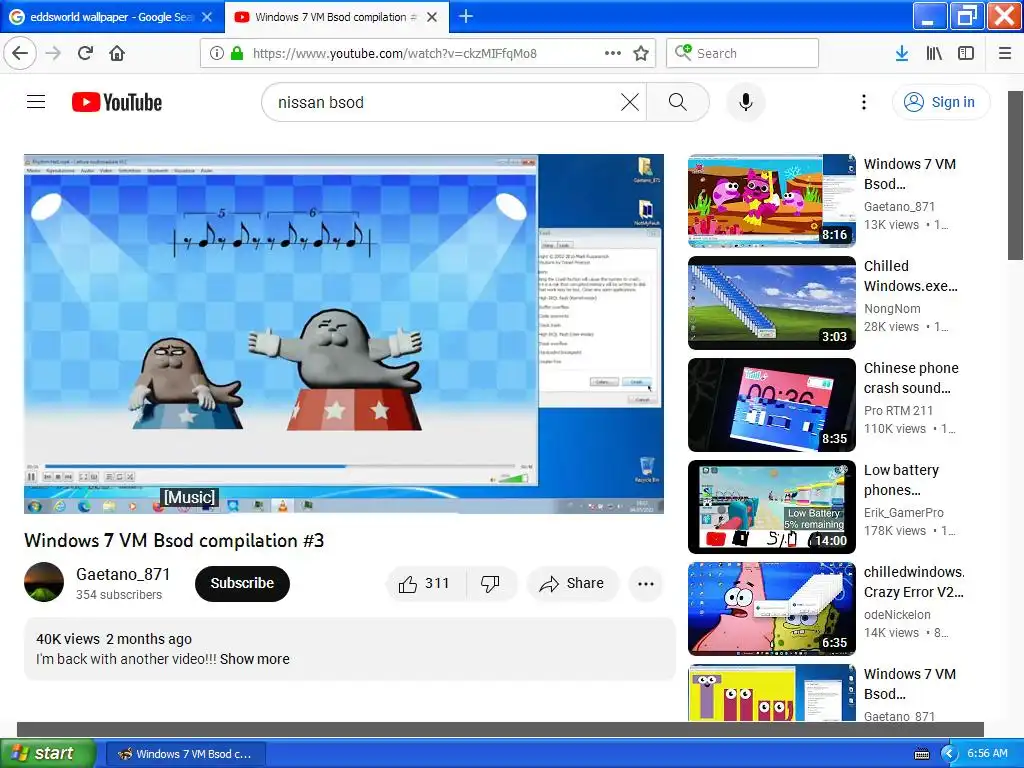Open the Chinese phone crash sound thumbnail
Screen dimensions: 1024x768
(x=772, y=405)
